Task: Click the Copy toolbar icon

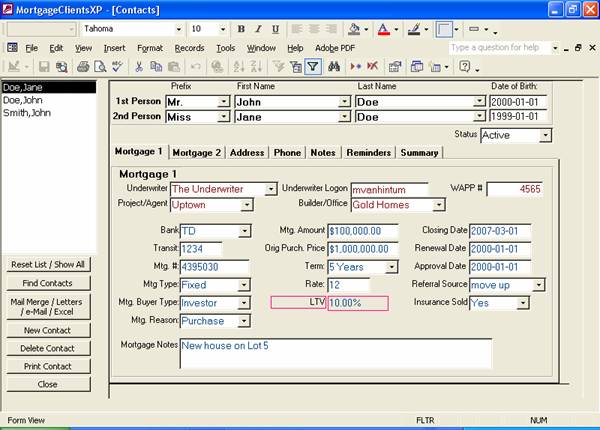Action: (x=156, y=67)
